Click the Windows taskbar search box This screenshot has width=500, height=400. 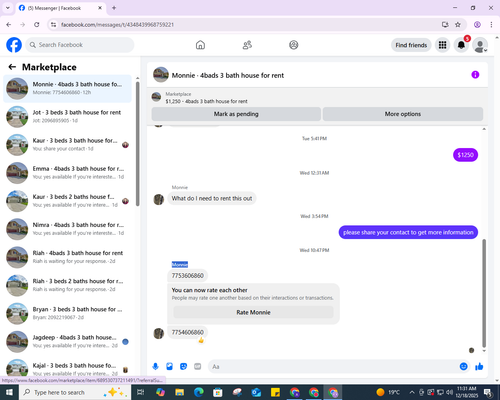point(75,392)
